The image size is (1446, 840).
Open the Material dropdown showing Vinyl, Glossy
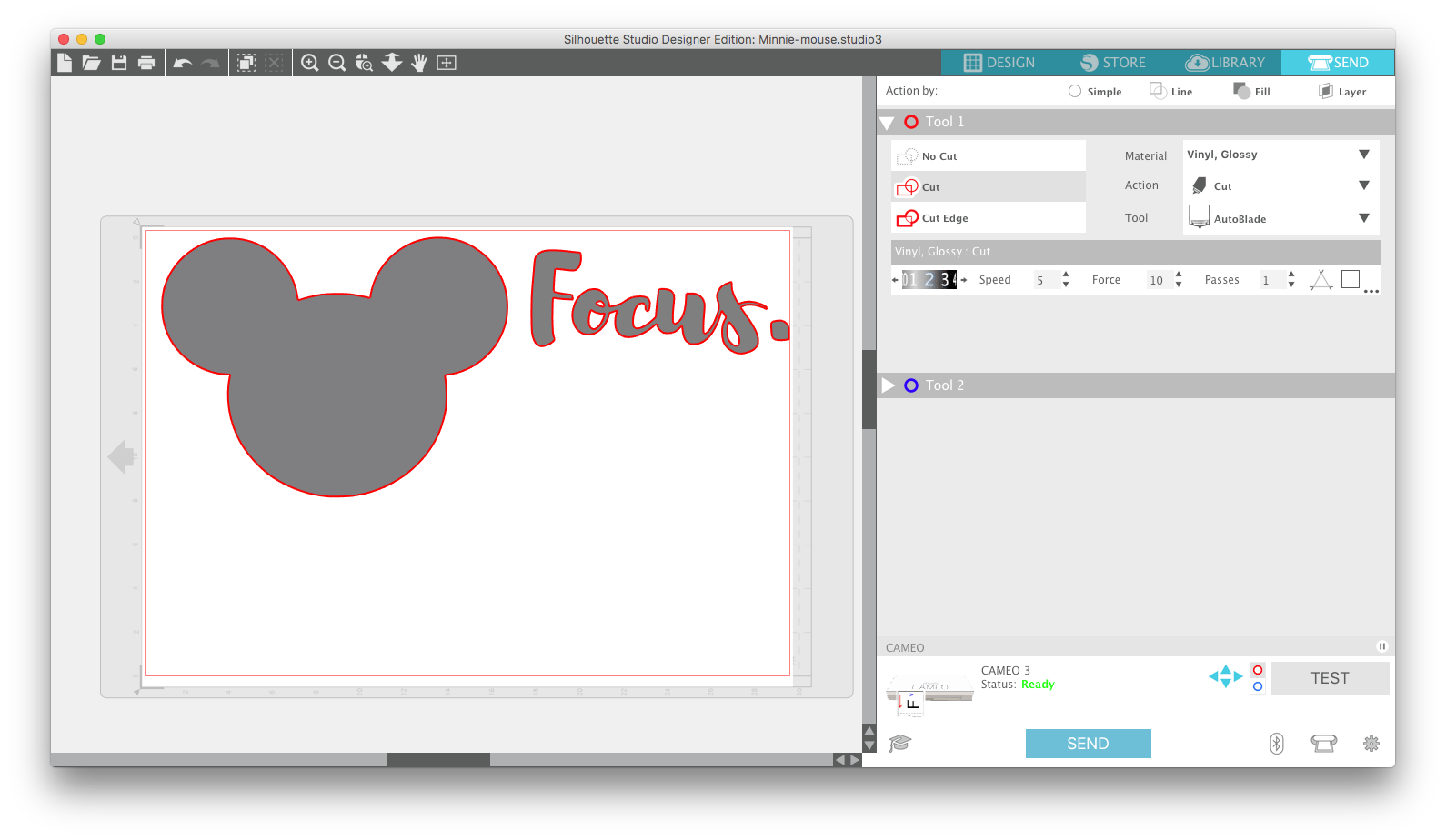1280,155
